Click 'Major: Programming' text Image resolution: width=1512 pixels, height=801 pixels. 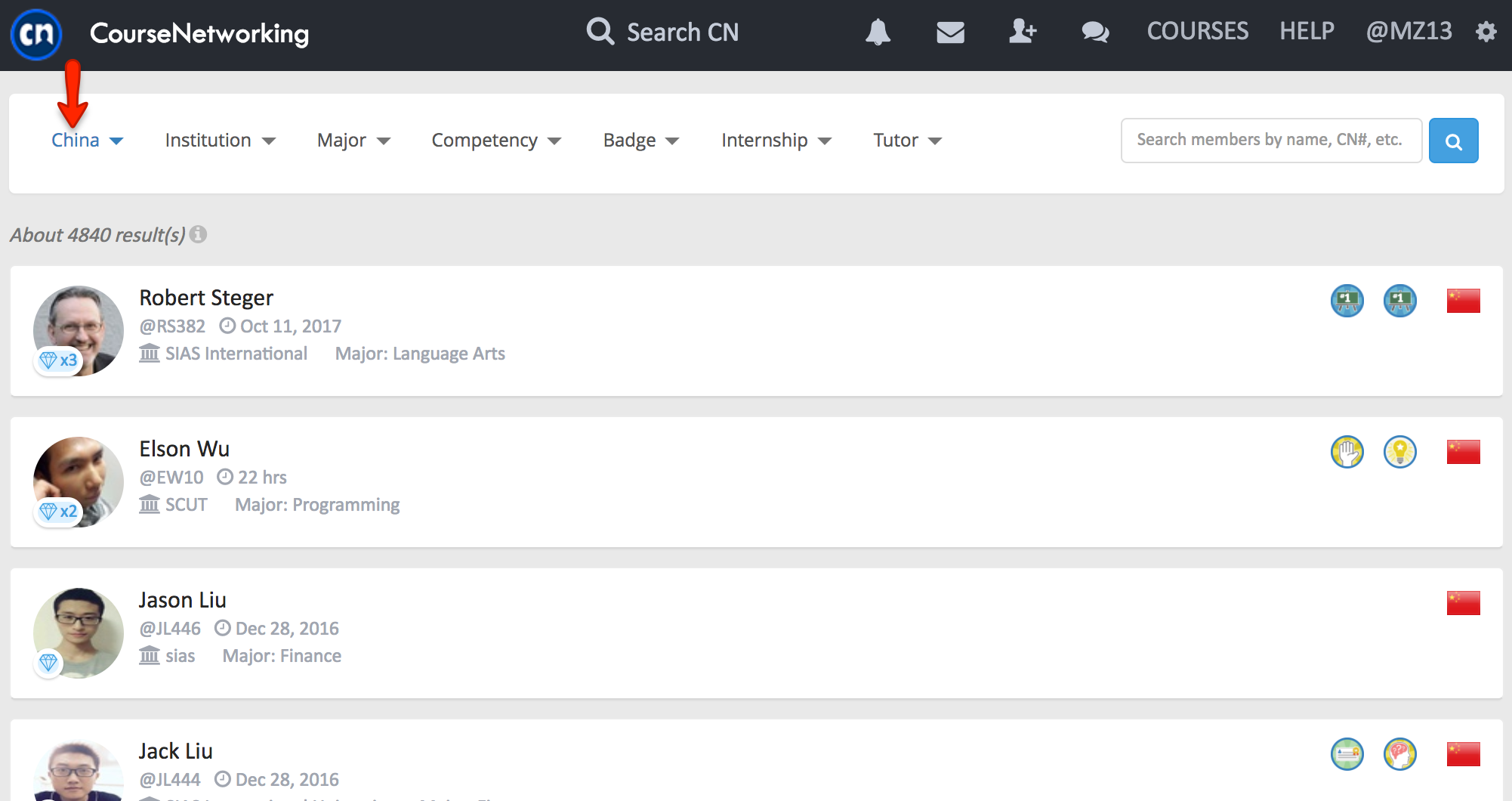click(x=317, y=505)
